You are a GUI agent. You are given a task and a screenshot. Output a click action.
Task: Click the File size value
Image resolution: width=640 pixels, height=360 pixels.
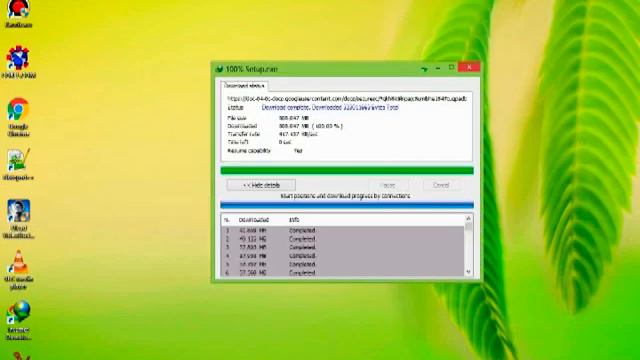click(294, 118)
